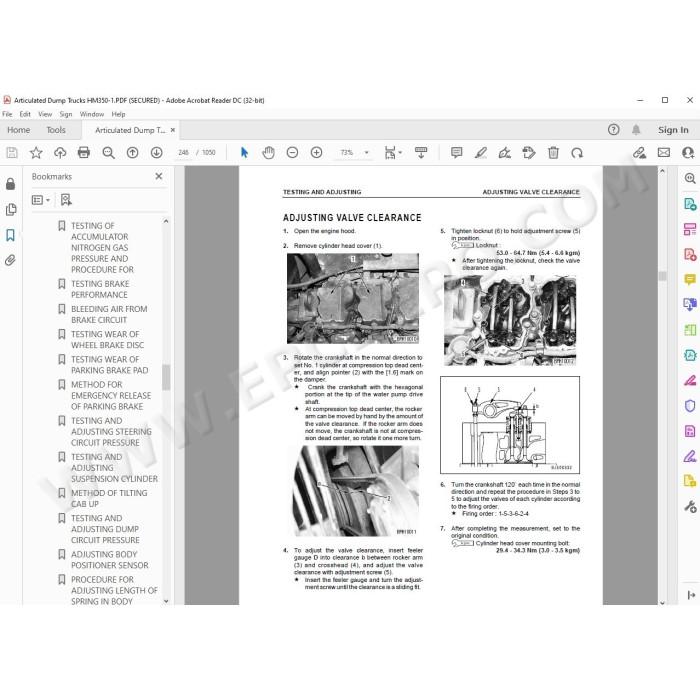Add file to starred favorites

(36, 153)
